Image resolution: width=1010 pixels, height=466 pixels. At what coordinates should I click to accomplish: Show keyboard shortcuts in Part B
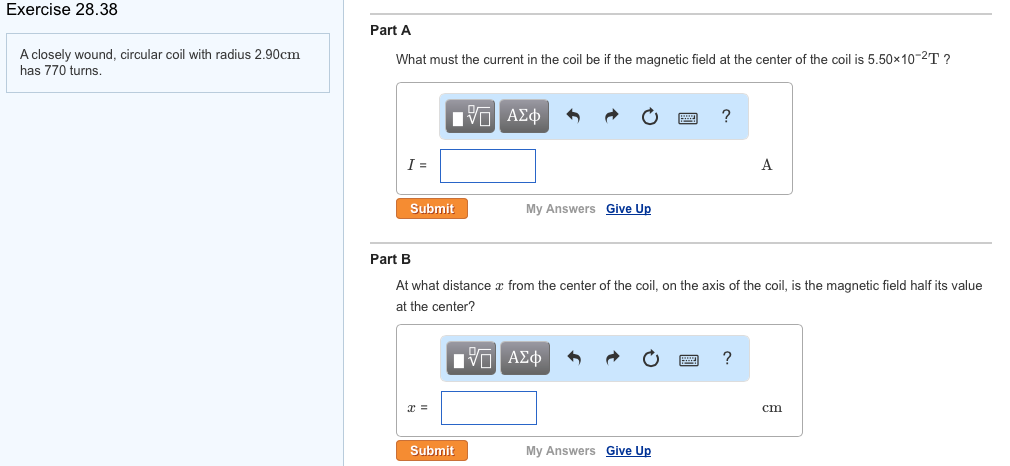(688, 359)
